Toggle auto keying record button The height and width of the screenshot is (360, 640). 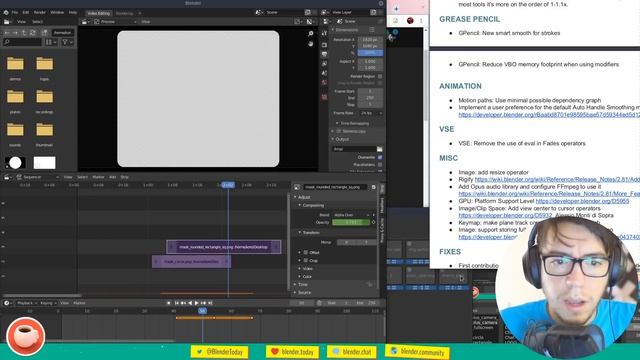click(x=169, y=303)
